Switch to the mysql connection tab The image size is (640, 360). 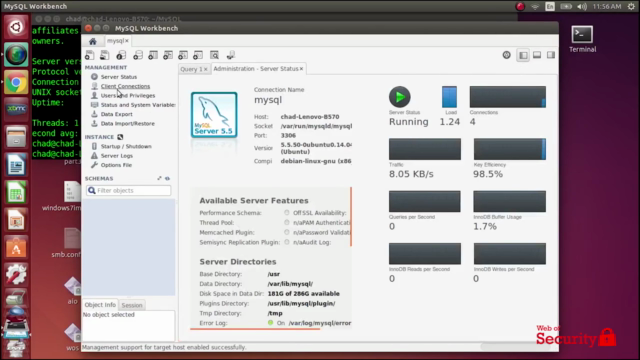pos(115,41)
